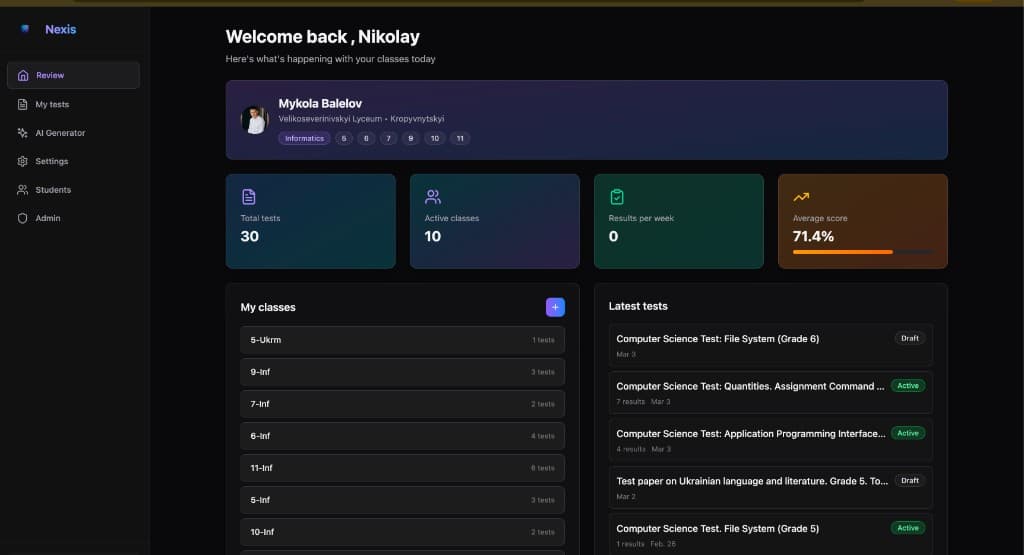The height and width of the screenshot is (555, 1024).
Task: Open Computer Science Test. File System (Grade 5)
Action: [771, 534]
